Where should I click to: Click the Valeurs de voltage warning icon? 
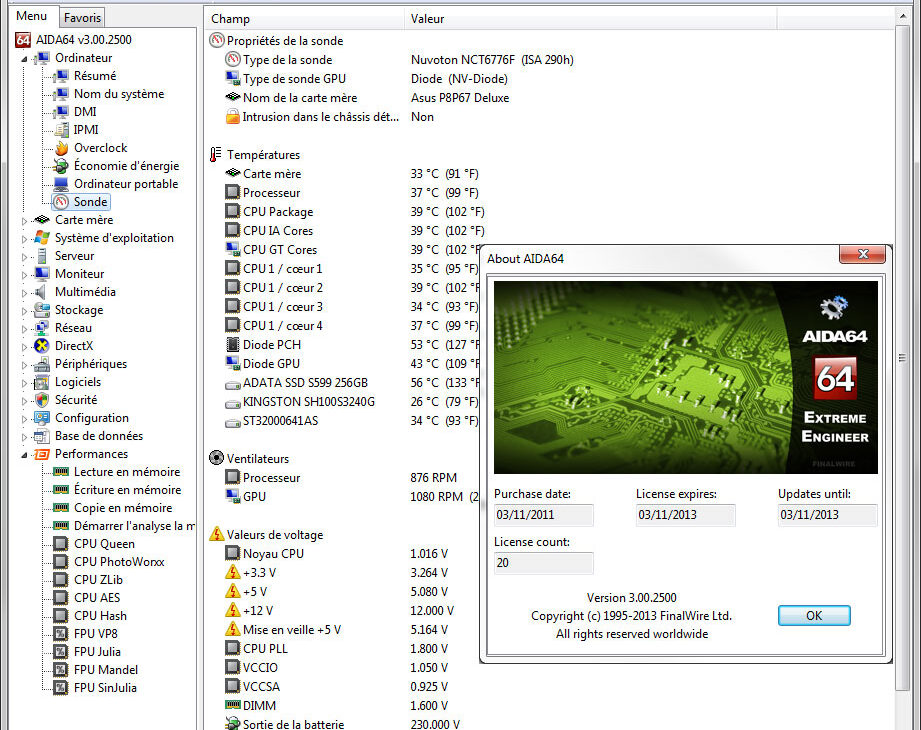click(x=216, y=535)
